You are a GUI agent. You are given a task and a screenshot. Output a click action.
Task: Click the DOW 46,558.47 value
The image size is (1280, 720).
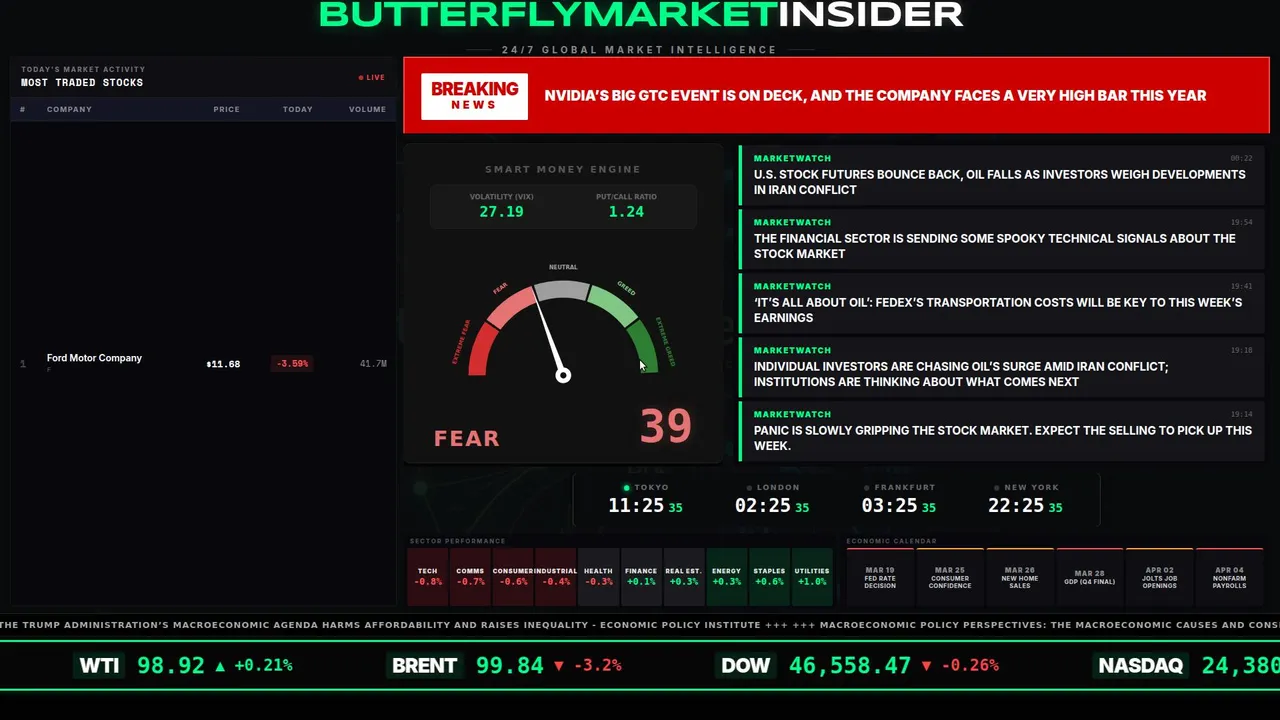[x=850, y=665]
